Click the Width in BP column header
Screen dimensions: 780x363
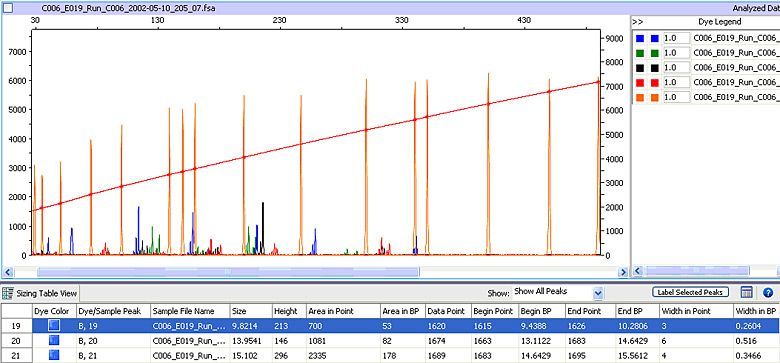coord(757,311)
